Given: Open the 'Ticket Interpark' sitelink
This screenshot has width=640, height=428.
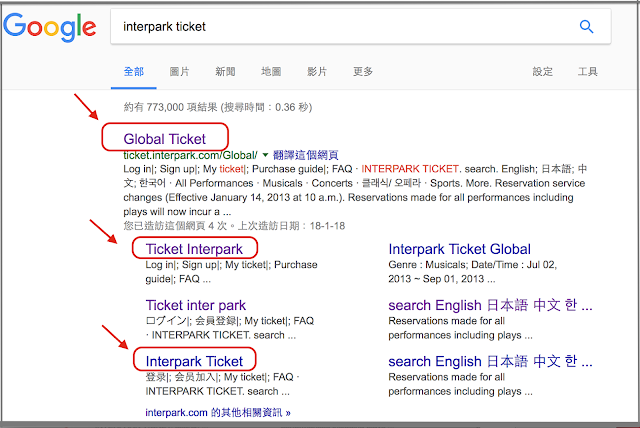Looking at the screenshot, I should 194,249.
